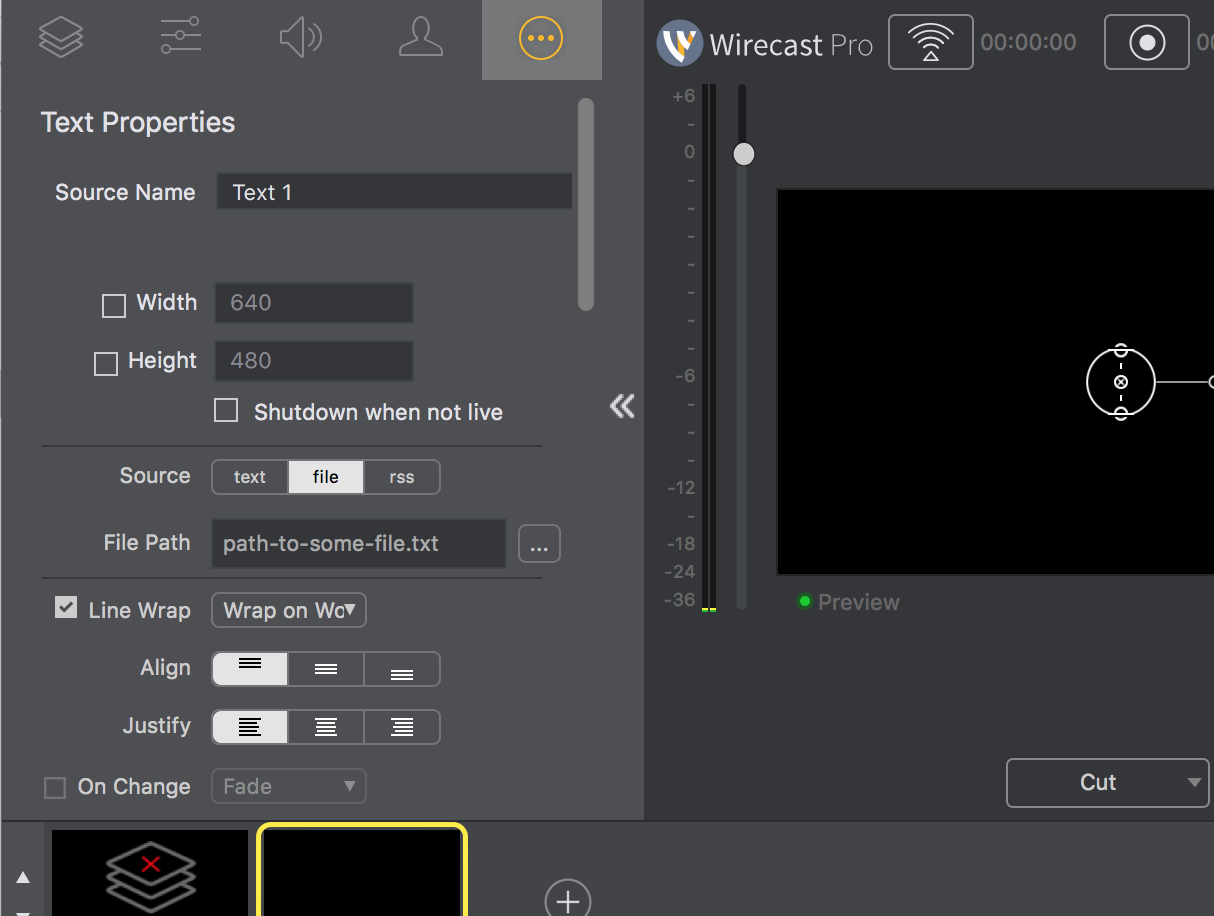Click the audio volume slider knob
Screen dimensions: 1214x916
point(743,154)
